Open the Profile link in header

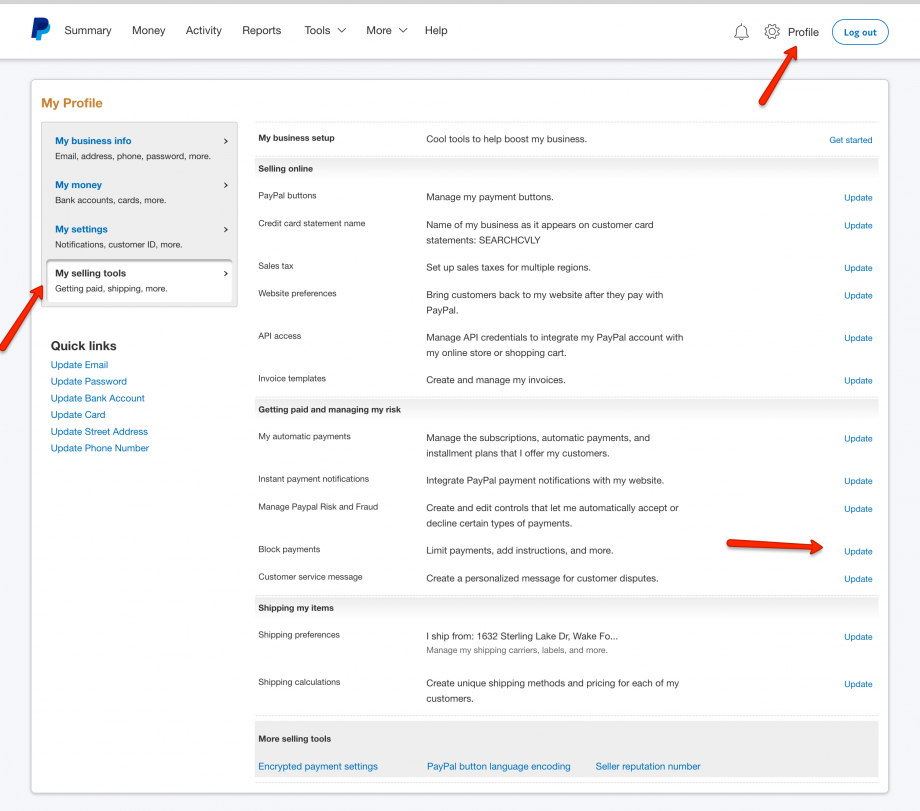point(803,32)
